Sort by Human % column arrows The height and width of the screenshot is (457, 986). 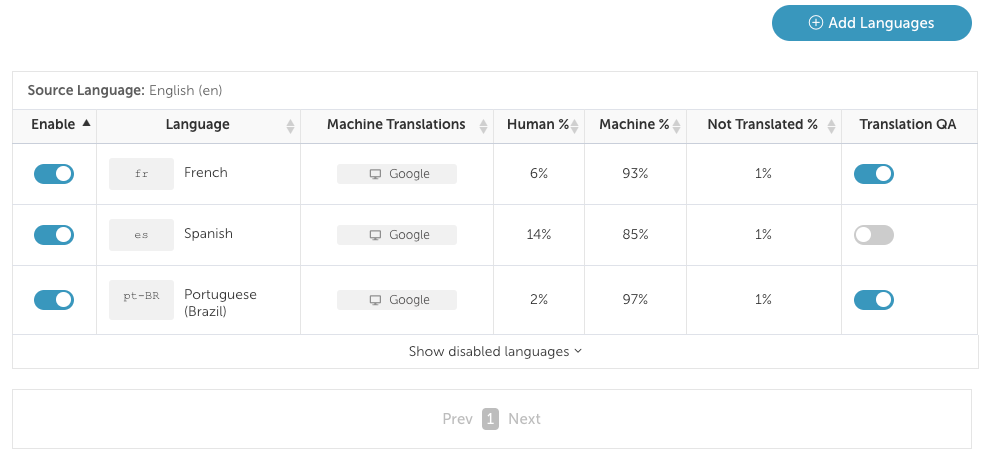(x=576, y=126)
